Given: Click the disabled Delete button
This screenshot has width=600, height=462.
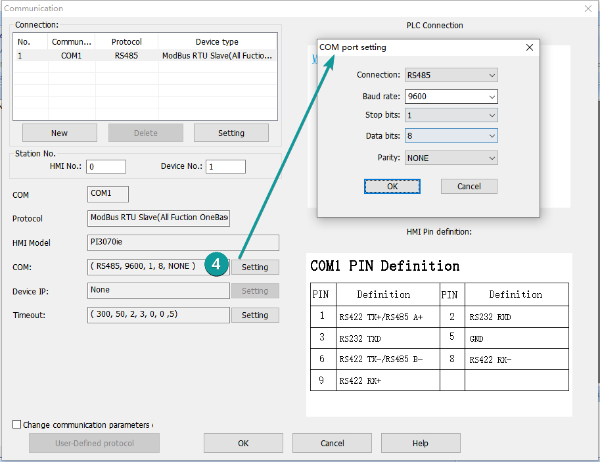Looking at the screenshot, I should click(x=145, y=133).
